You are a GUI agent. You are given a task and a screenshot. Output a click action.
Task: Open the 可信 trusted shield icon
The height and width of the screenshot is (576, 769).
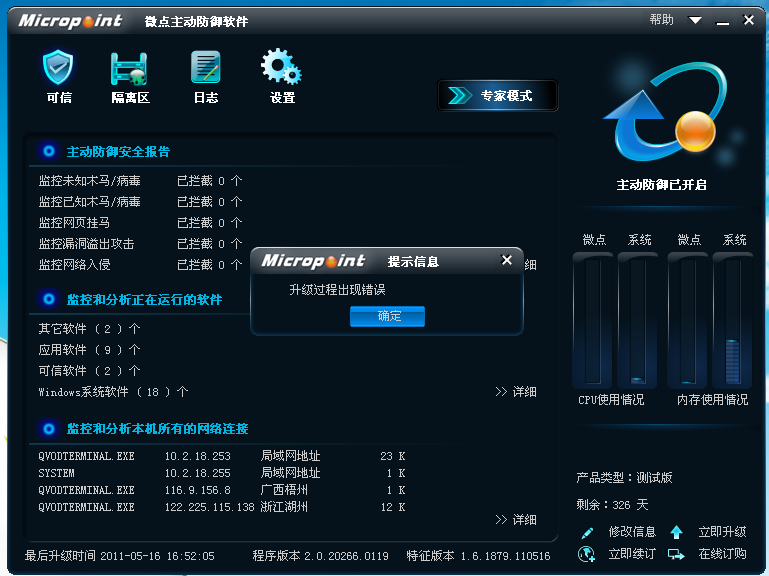point(58,67)
